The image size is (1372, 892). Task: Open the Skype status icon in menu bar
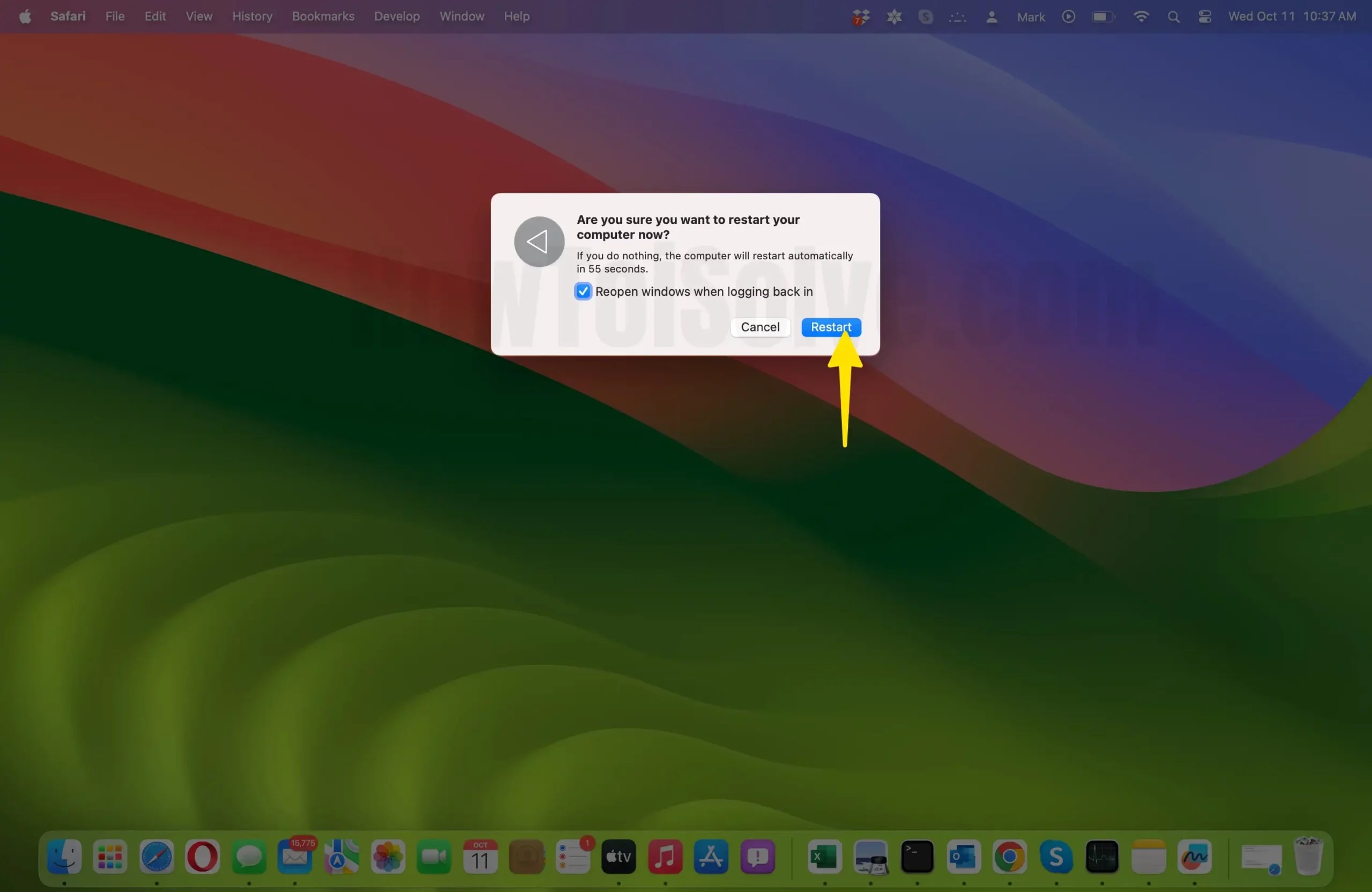pos(924,16)
